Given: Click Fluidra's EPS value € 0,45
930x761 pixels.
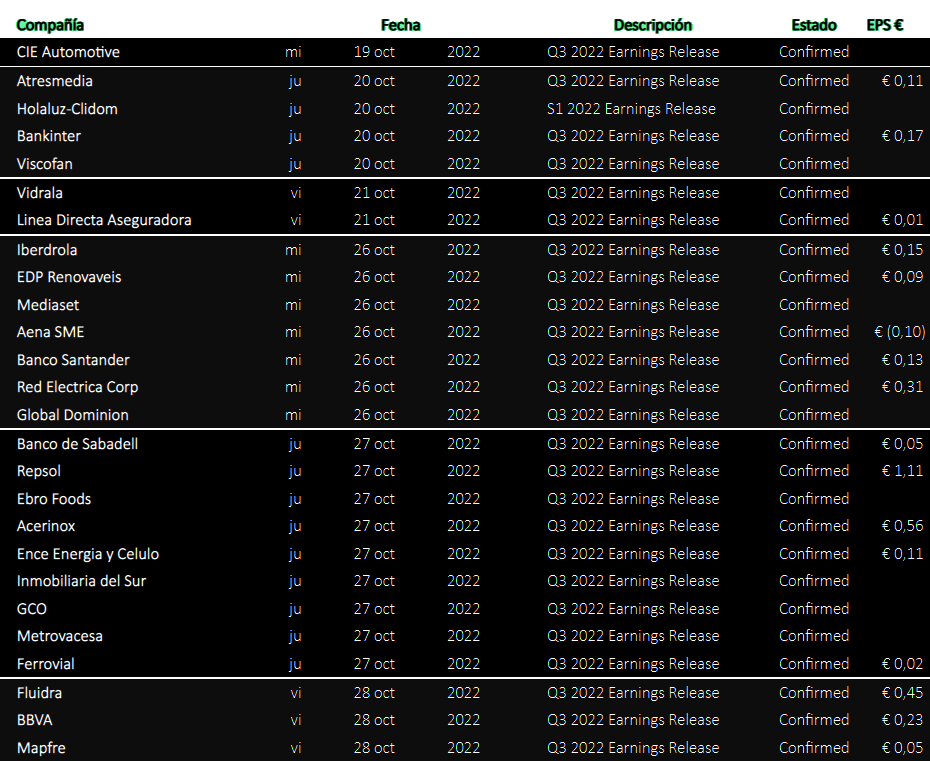Looking at the screenshot, I should point(902,693).
